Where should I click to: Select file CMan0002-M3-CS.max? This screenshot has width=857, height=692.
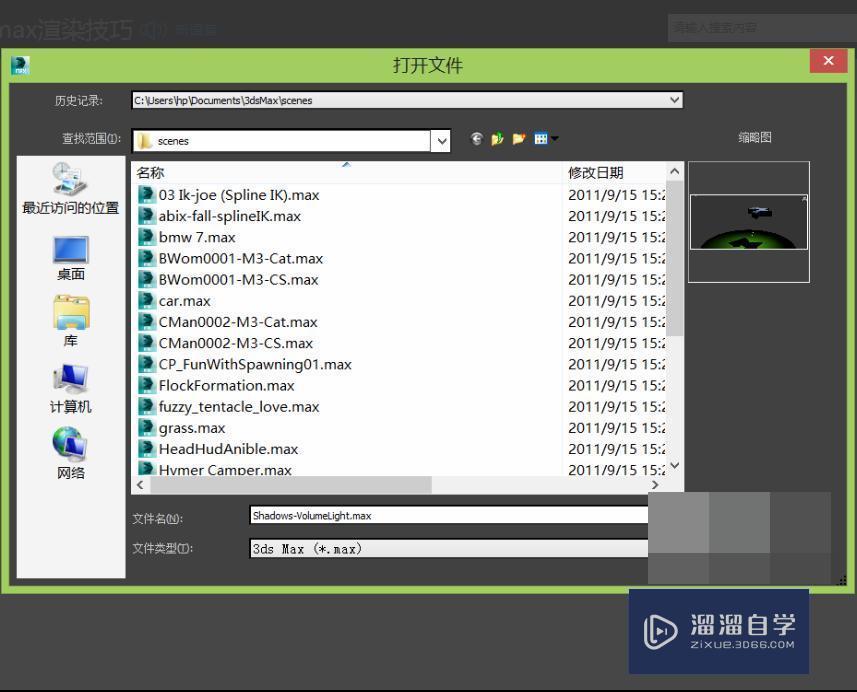(236, 343)
